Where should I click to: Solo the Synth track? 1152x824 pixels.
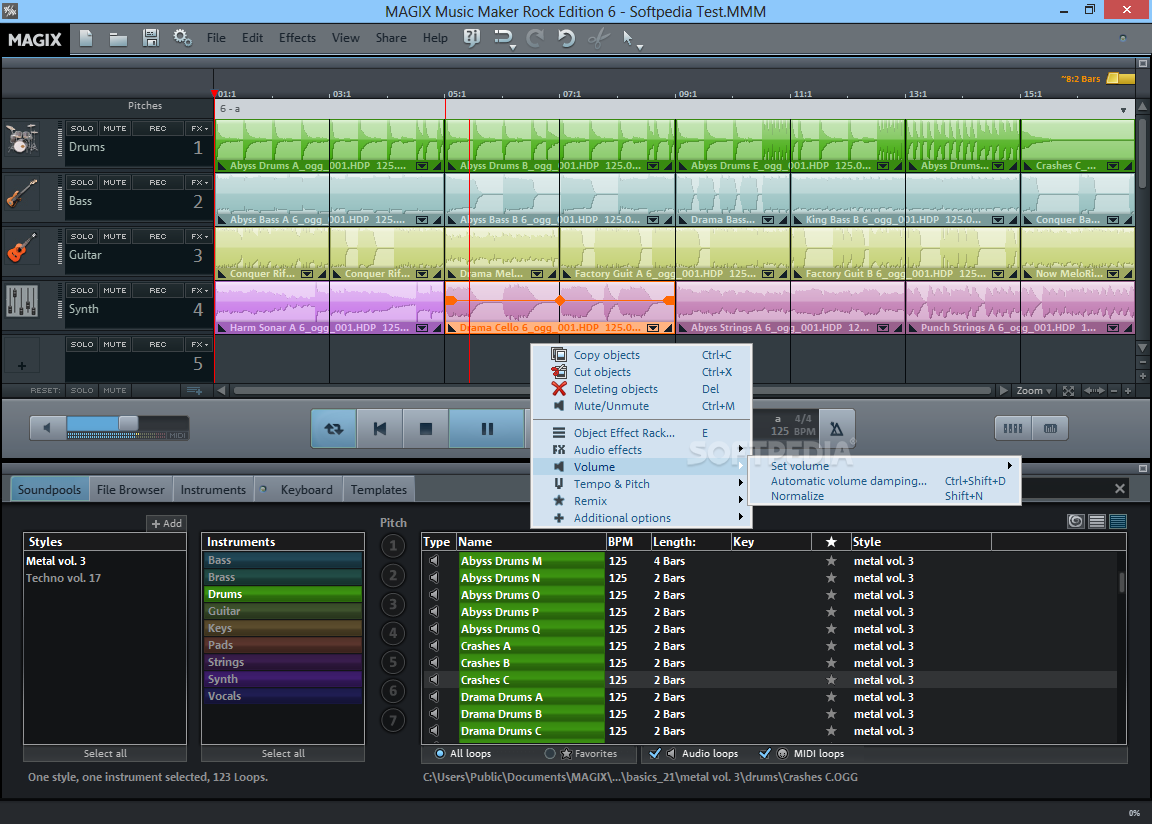(x=82, y=290)
